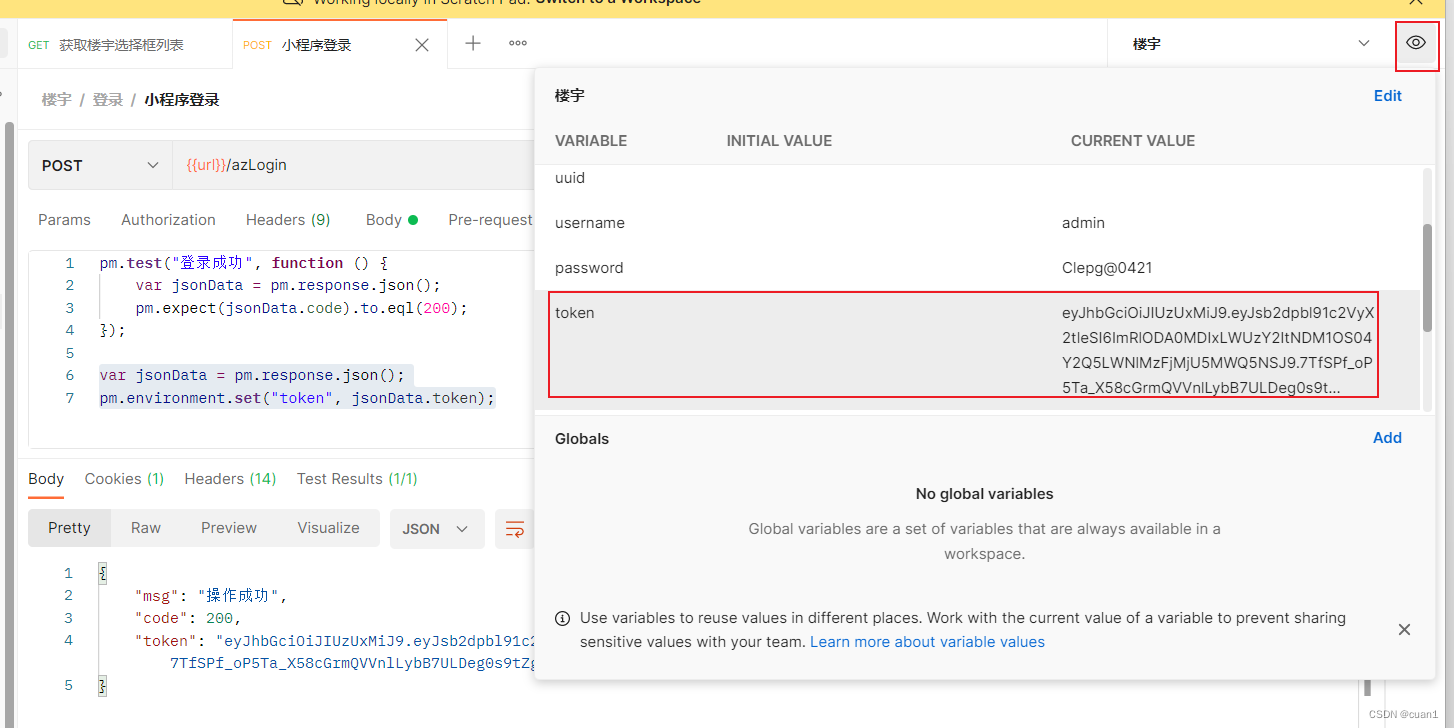Click the pm.expect code line in script
The width and height of the screenshot is (1454, 728).
coord(302,308)
